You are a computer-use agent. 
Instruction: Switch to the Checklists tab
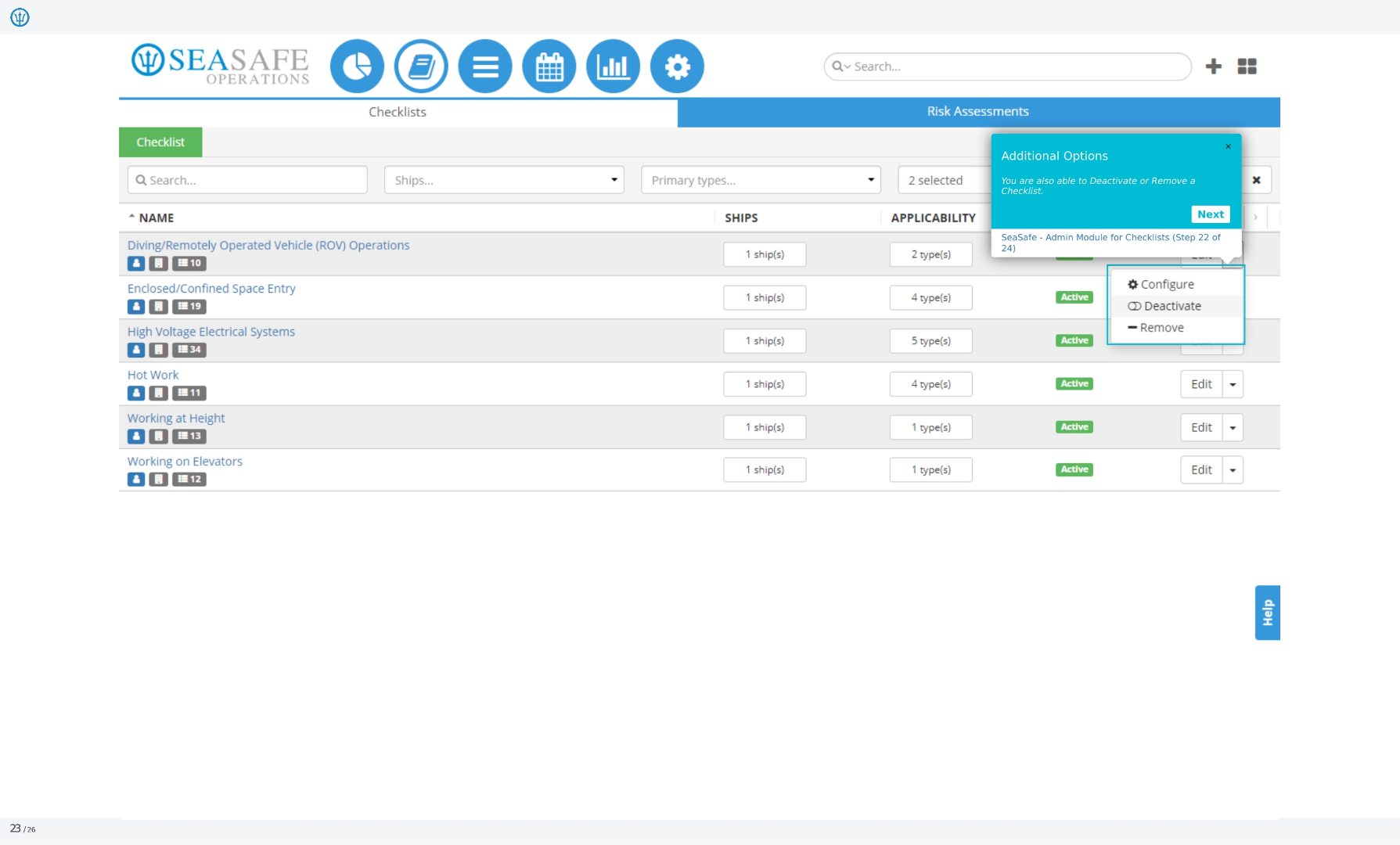click(x=398, y=112)
